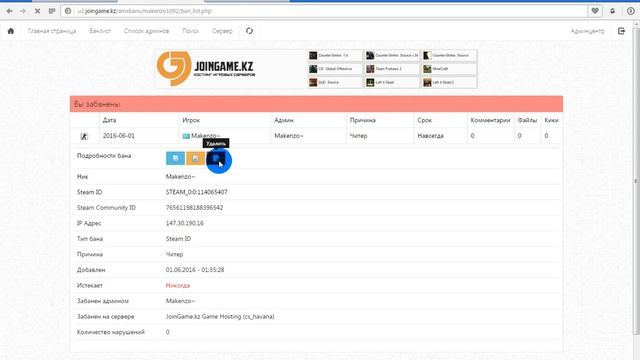Click the Срок column header
Screen dimensions: 640x360
(x=424, y=120)
